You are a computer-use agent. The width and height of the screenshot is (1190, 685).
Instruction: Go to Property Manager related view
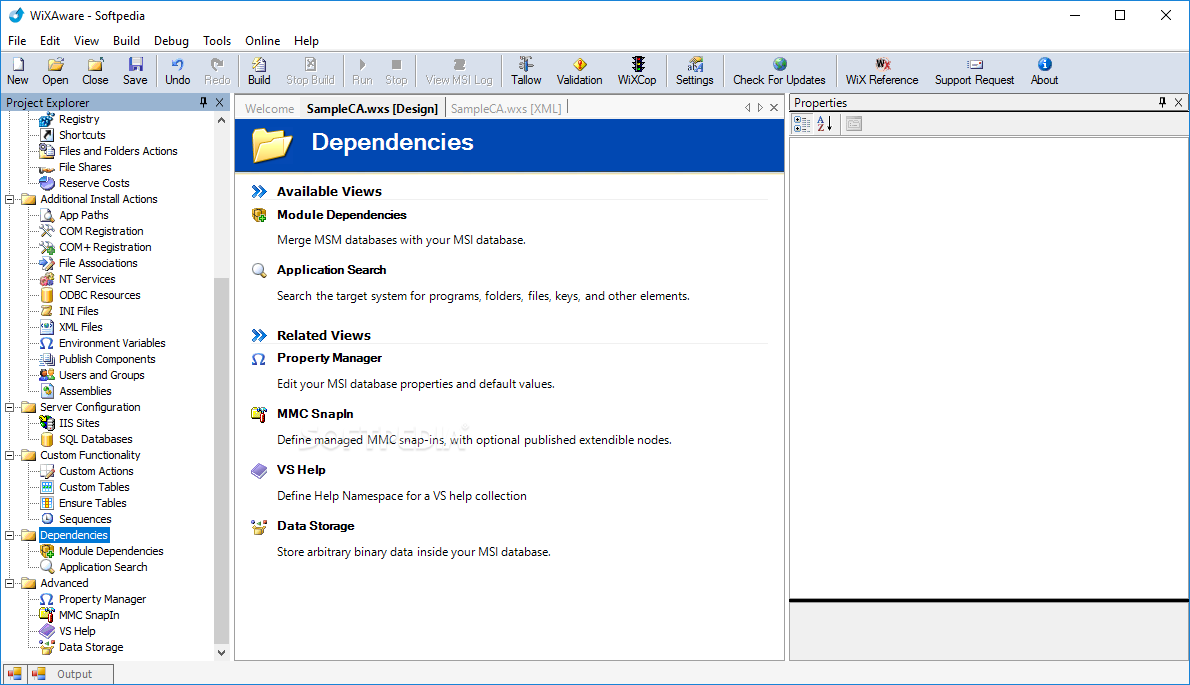[x=329, y=358]
